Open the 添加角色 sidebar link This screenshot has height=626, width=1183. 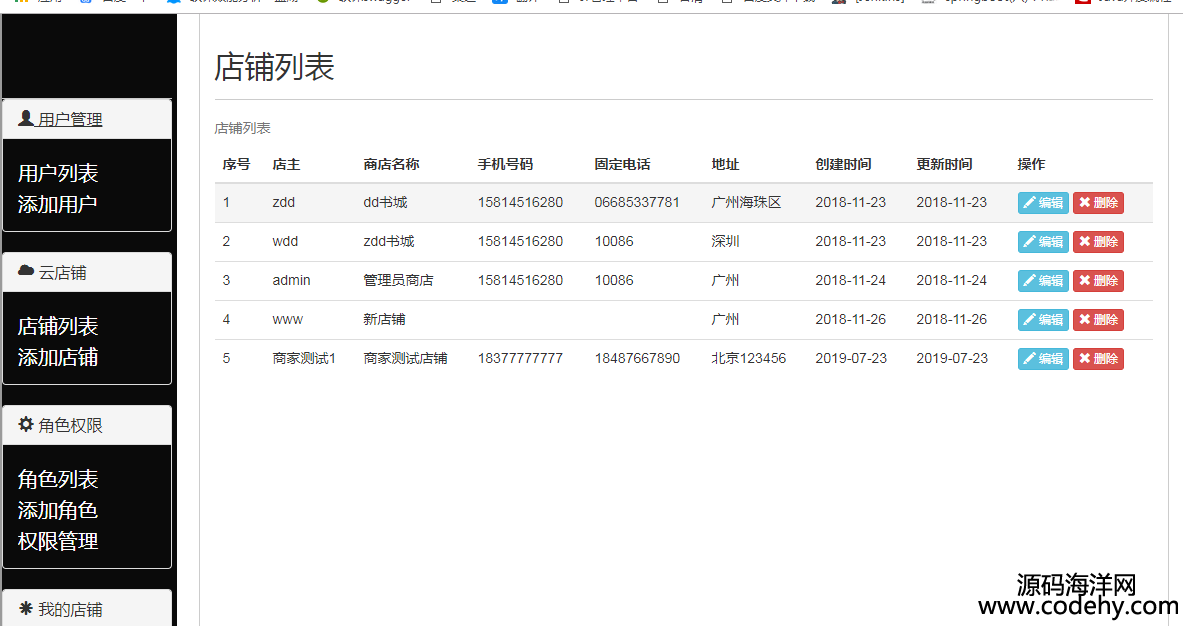(x=58, y=511)
